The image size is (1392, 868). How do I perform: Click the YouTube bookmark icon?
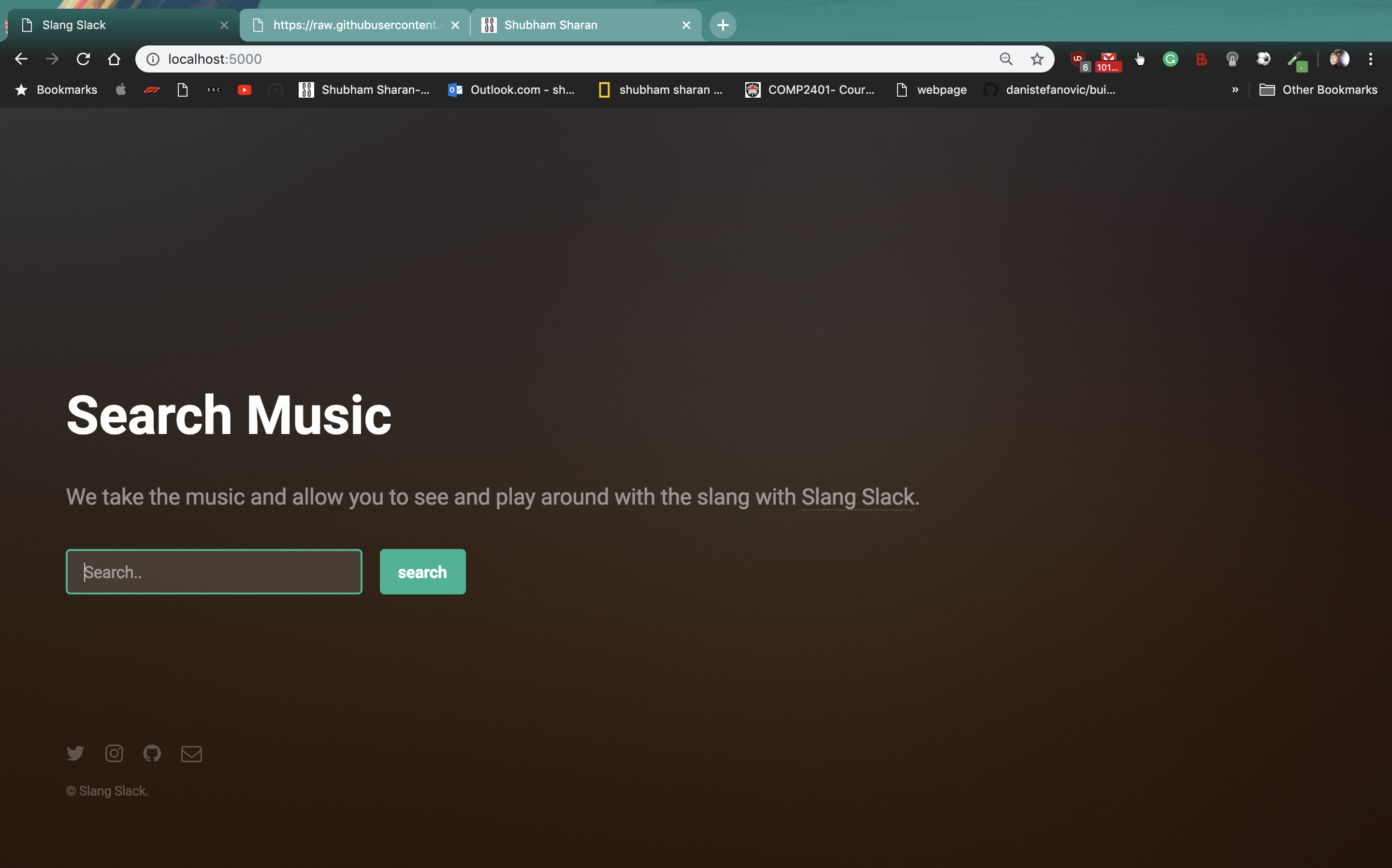[245, 89]
